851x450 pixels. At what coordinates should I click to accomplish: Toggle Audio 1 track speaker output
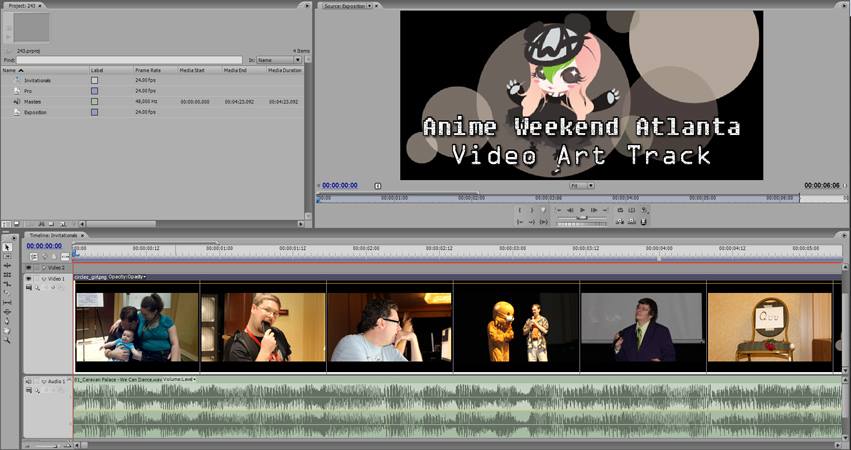(x=28, y=381)
